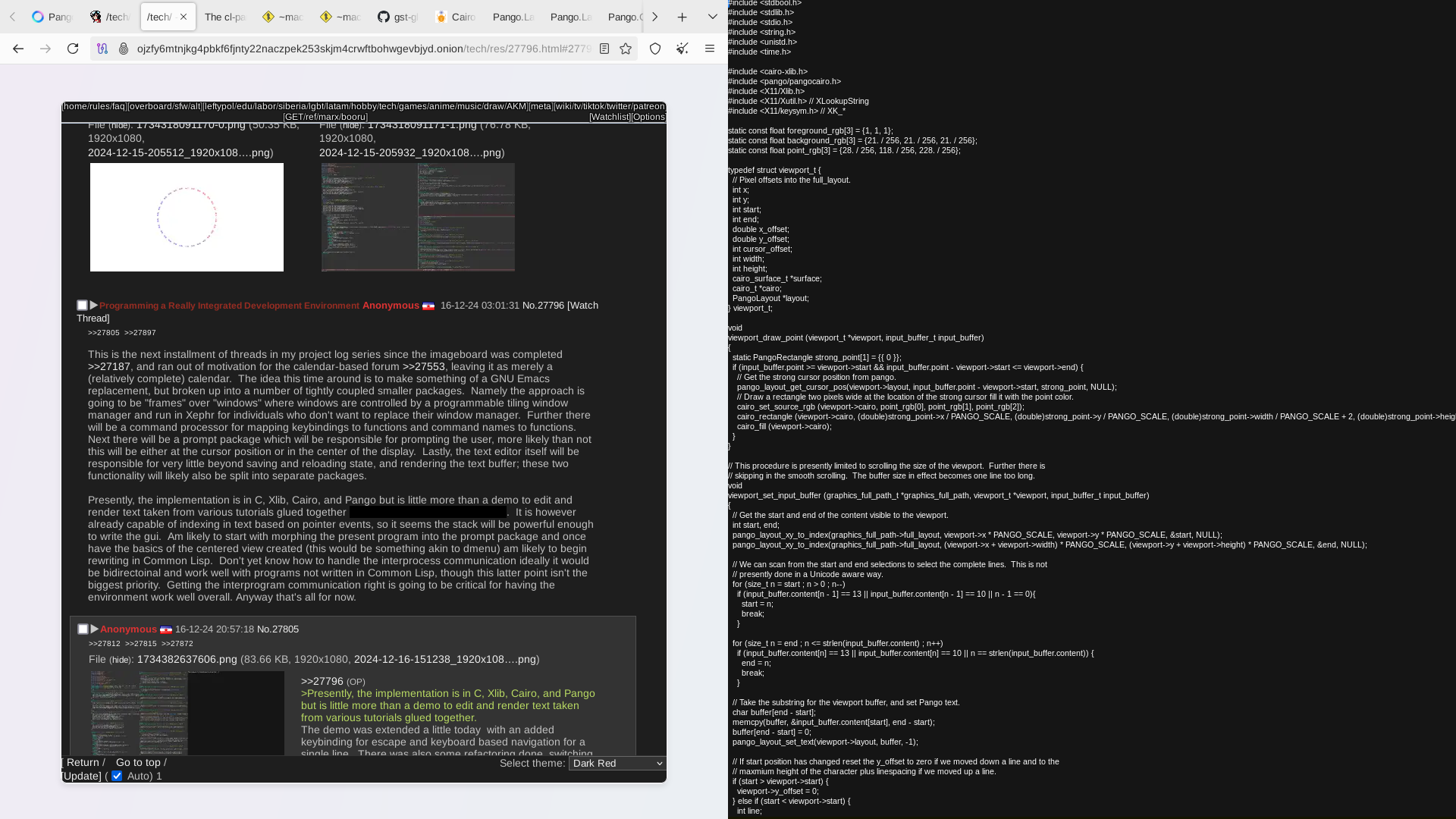Click the New Identity broom icon
The image size is (1456, 819).
pyautogui.click(x=682, y=49)
